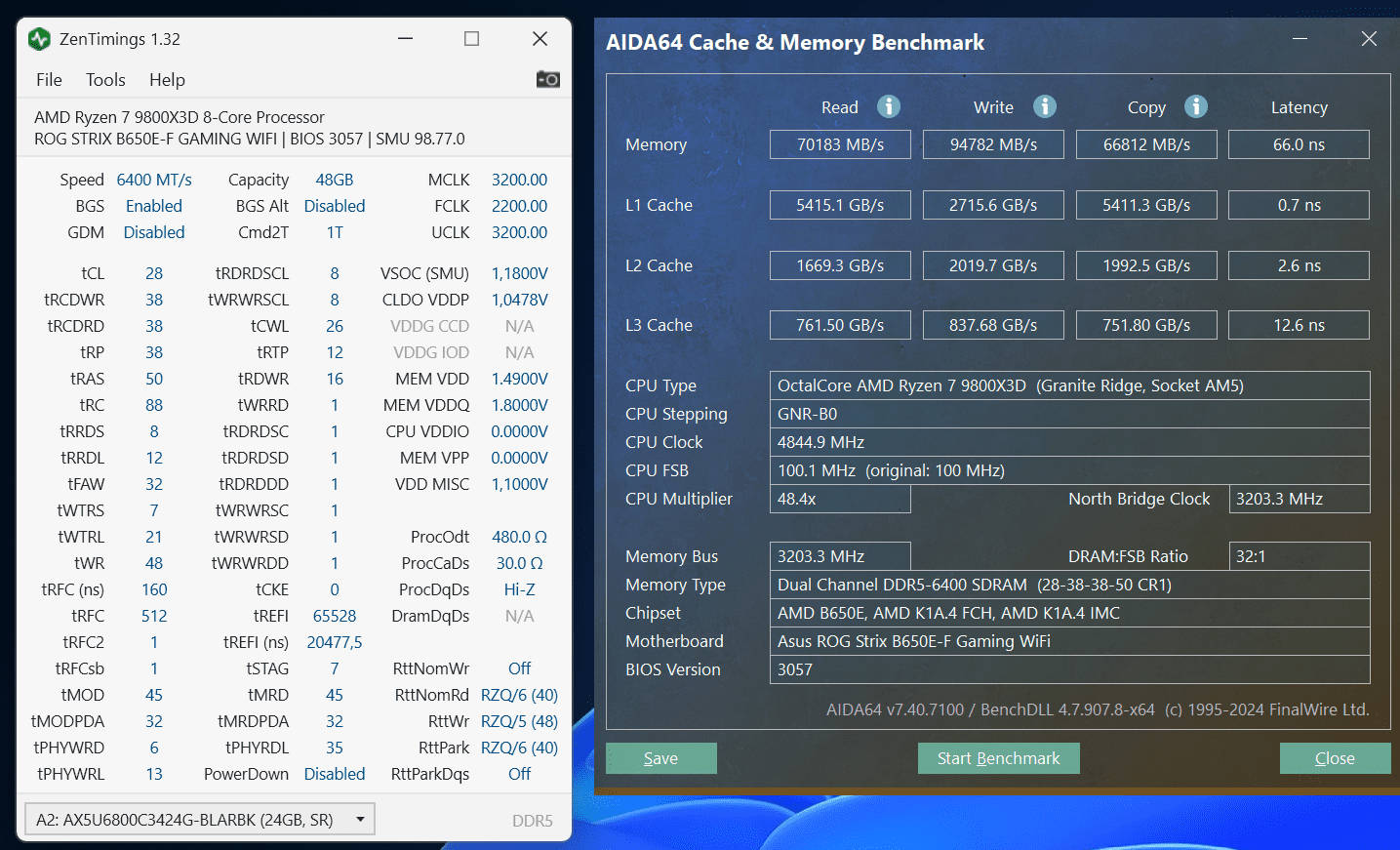The height and width of the screenshot is (850, 1400).
Task: Click the Chipset AMD B650E field
Action: (1069, 613)
